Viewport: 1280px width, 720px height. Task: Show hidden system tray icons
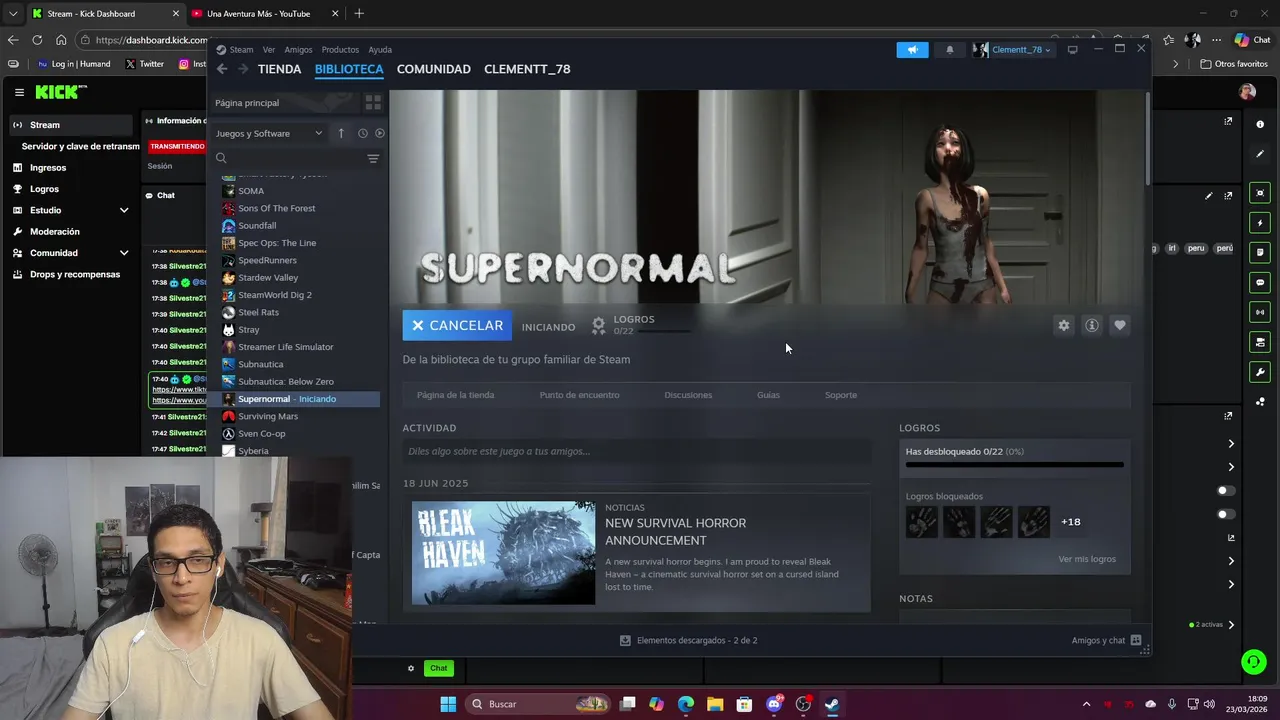coord(1086,704)
